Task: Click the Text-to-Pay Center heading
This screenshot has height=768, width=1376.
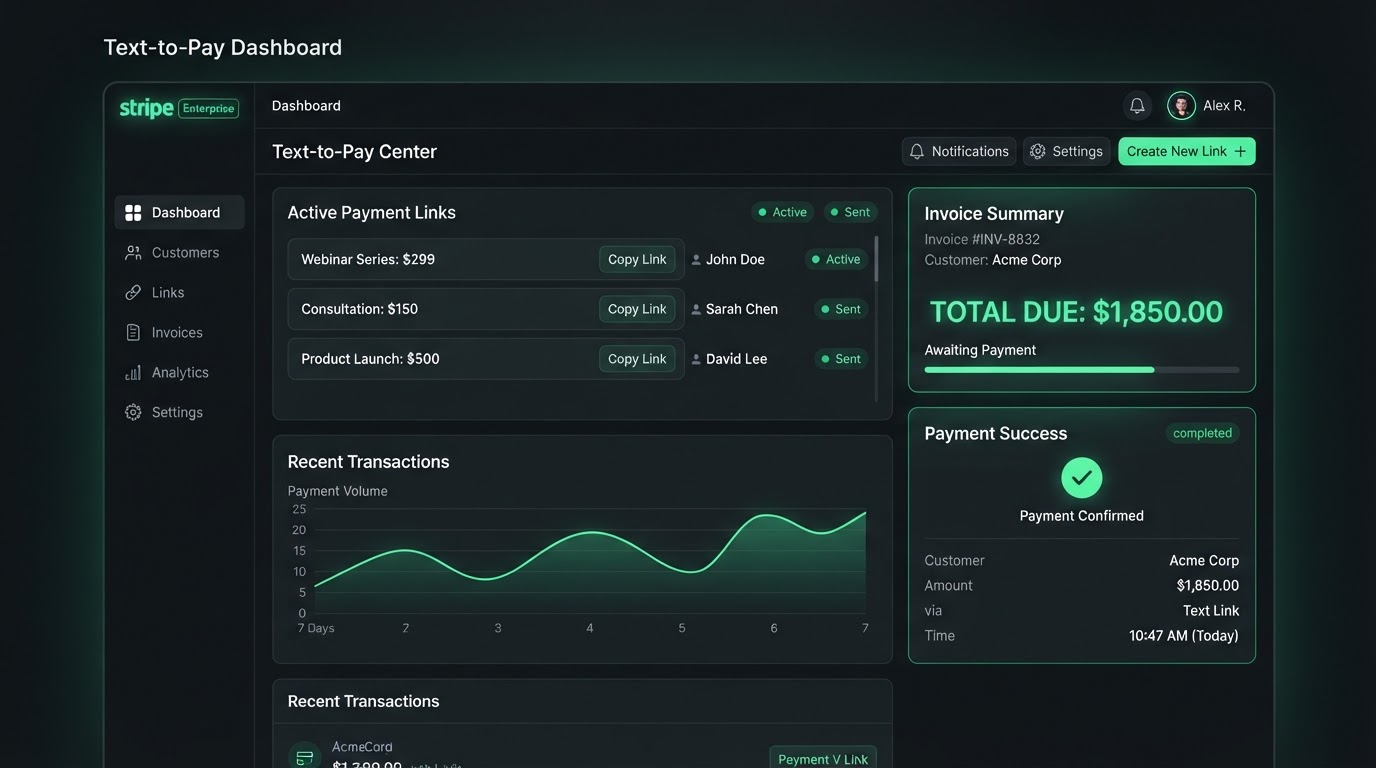Action: click(x=354, y=152)
